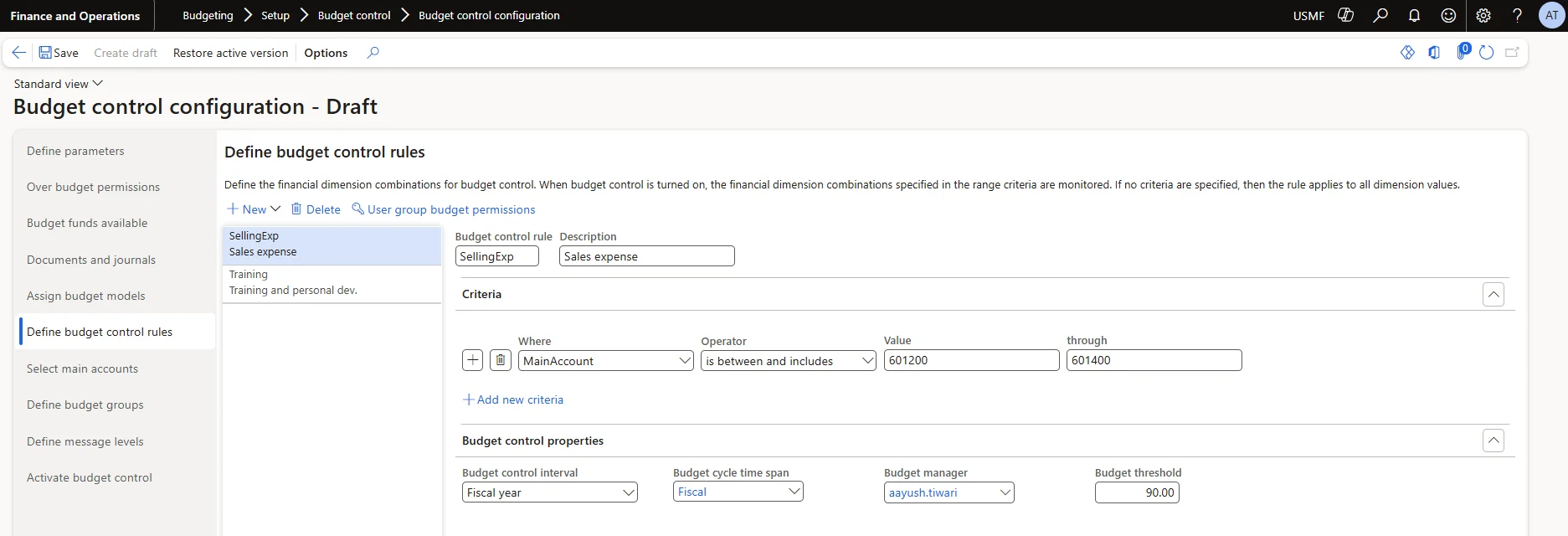
Task: Select Define budget control rules
Action: 116,332
